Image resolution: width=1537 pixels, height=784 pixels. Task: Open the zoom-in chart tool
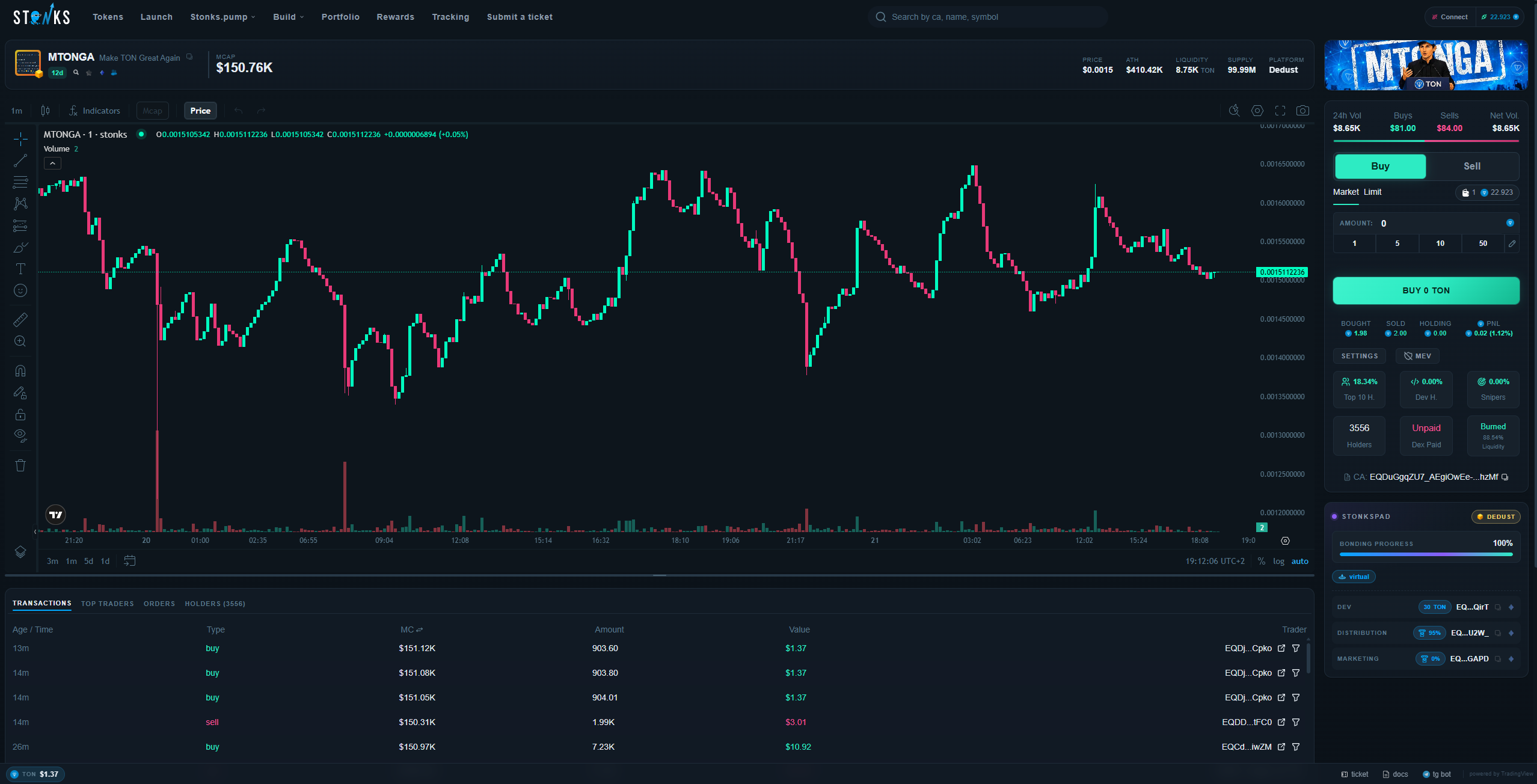pyautogui.click(x=20, y=341)
